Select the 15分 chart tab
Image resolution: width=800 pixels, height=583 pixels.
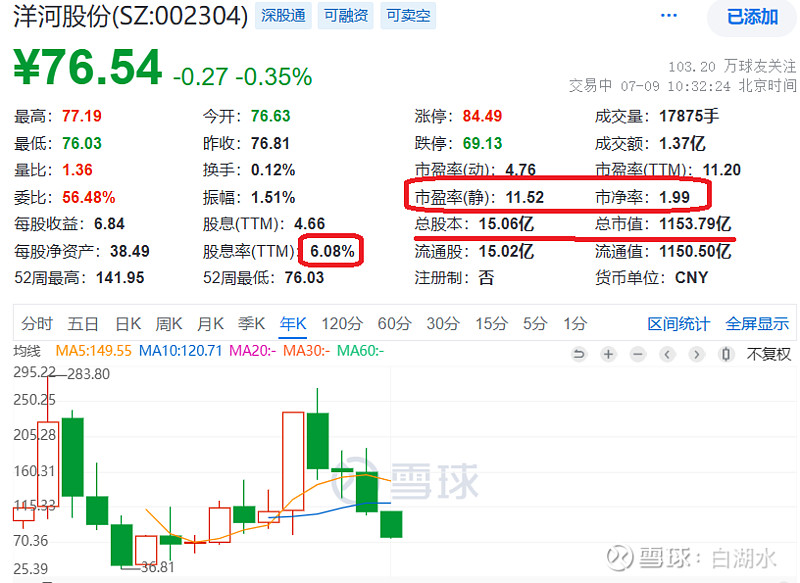[x=491, y=323]
